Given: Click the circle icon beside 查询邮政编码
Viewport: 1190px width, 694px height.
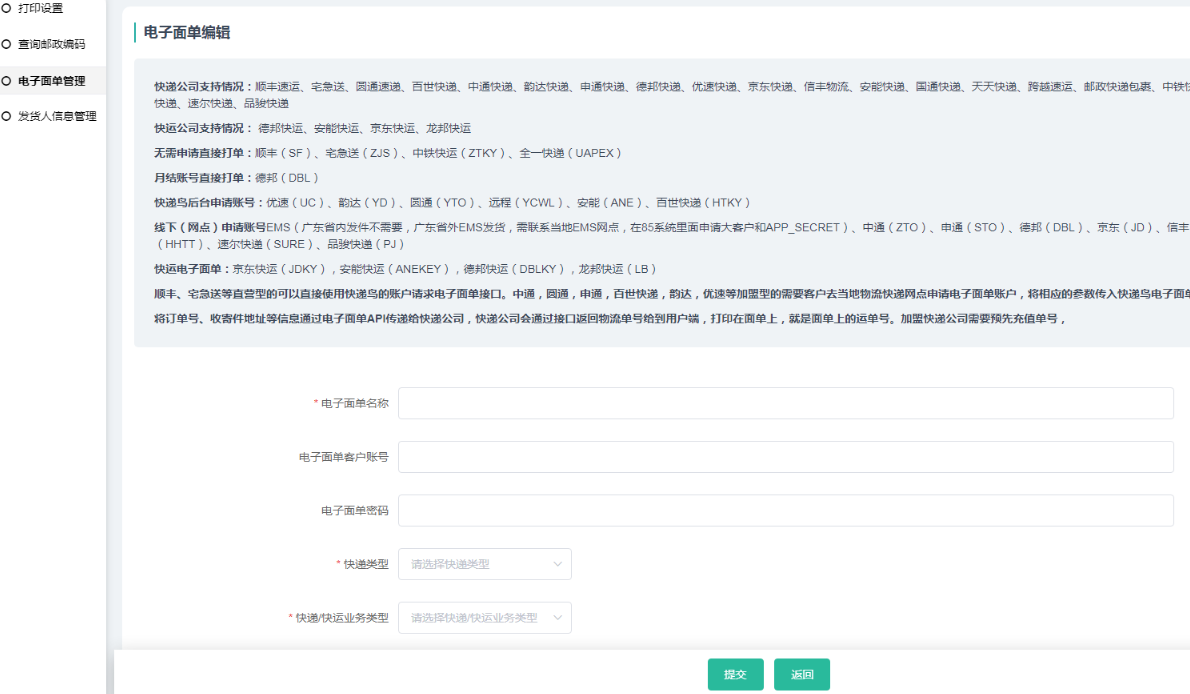Looking at the screenshot, I should (x=6, y=44).
